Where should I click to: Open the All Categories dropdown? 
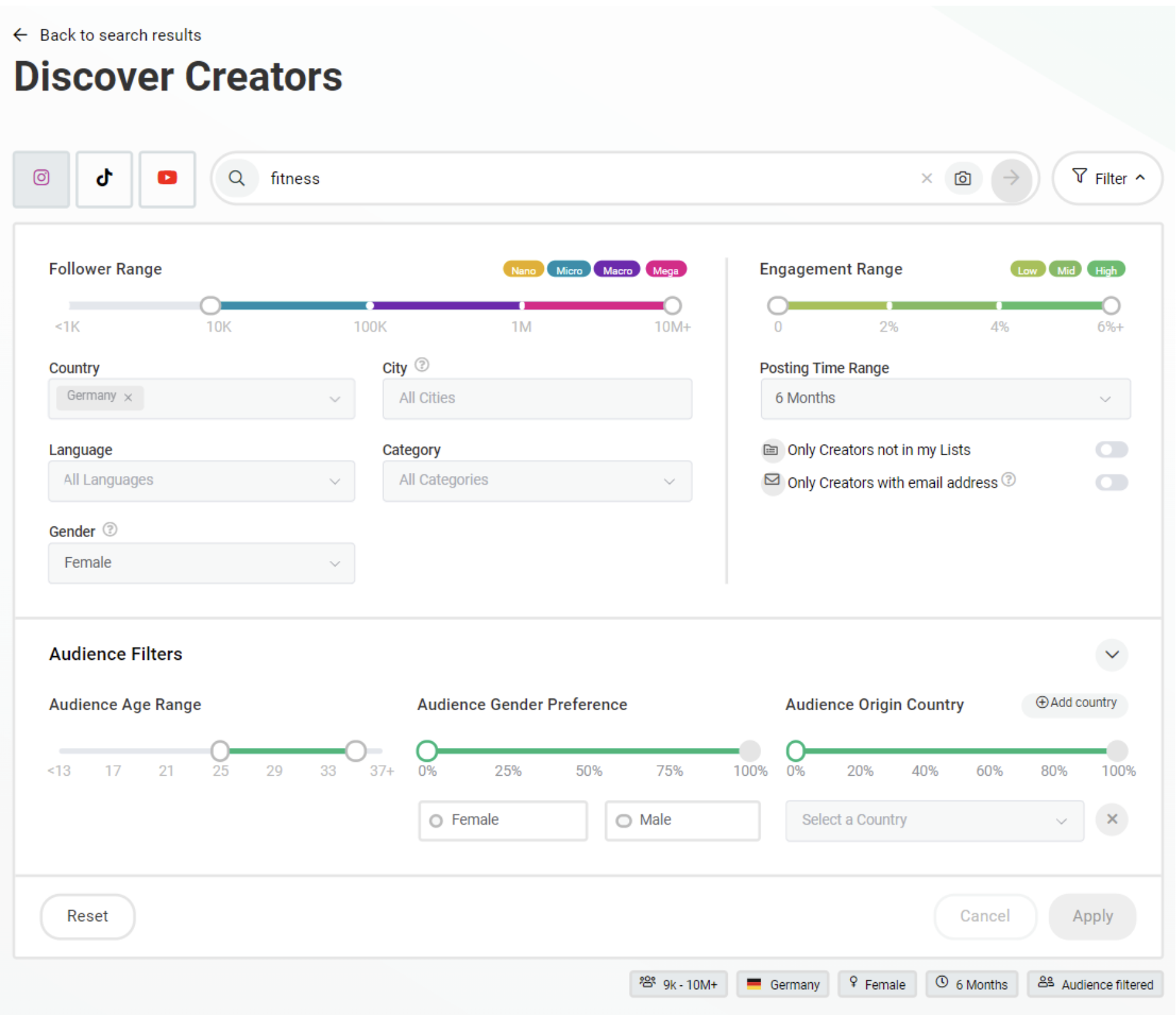(x=669, y=480)
